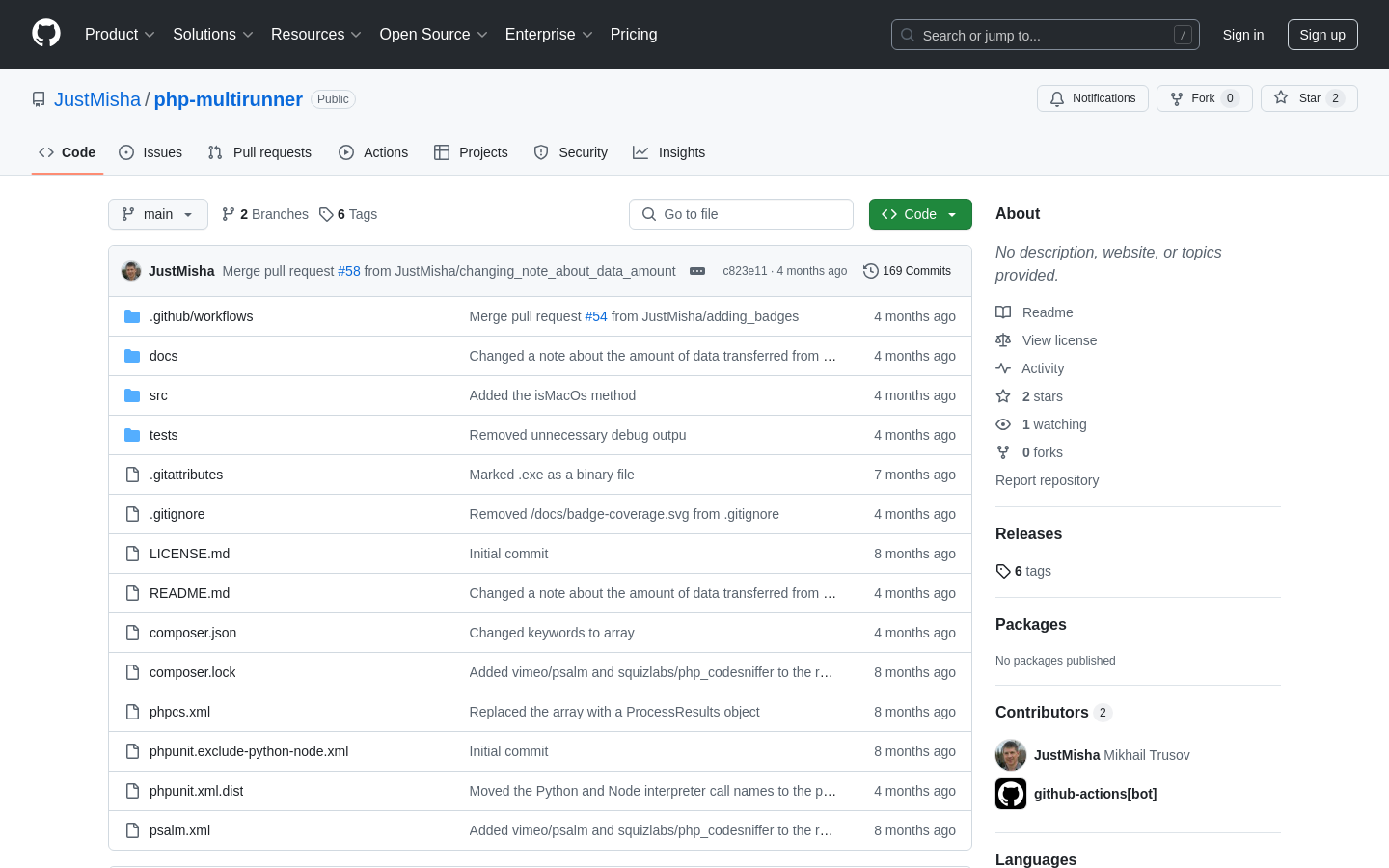The height and width of the screenshot is (868, 1389).
Task: Focus the Go to file input
Action: (741, 214)
